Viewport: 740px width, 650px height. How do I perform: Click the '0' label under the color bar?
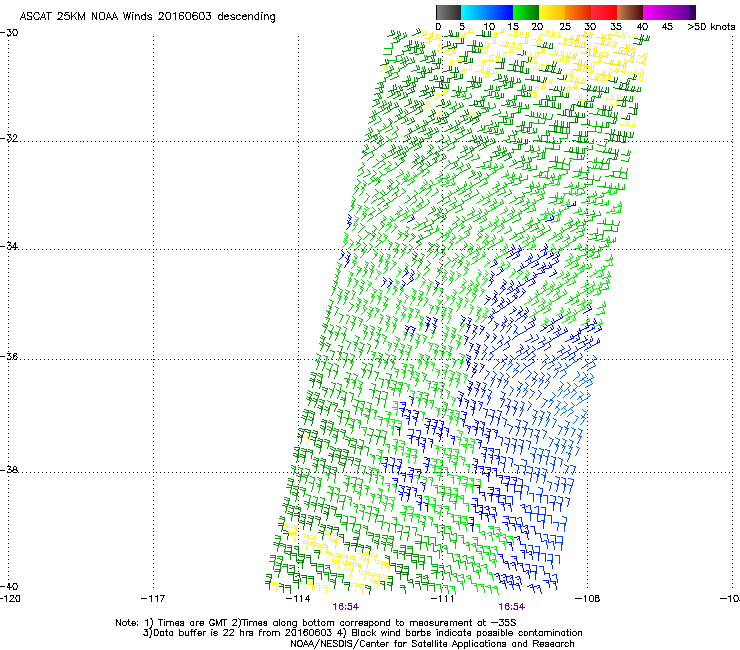(438, 27)
